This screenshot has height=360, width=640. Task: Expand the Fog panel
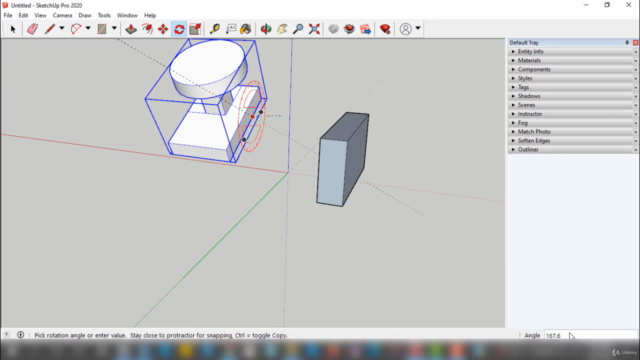pos(573,123)
